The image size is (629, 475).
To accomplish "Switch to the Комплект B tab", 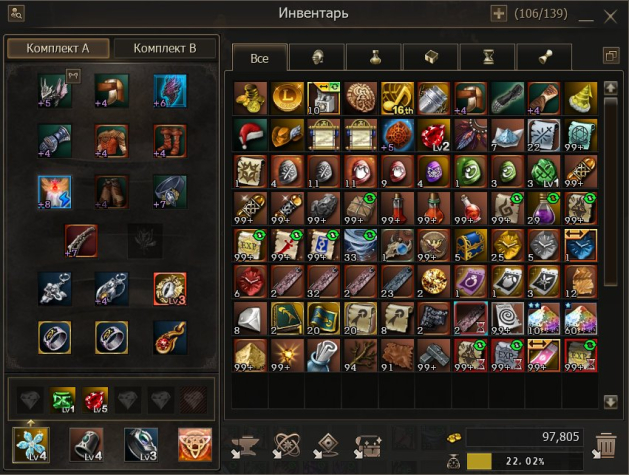I will tap(164, 49).
